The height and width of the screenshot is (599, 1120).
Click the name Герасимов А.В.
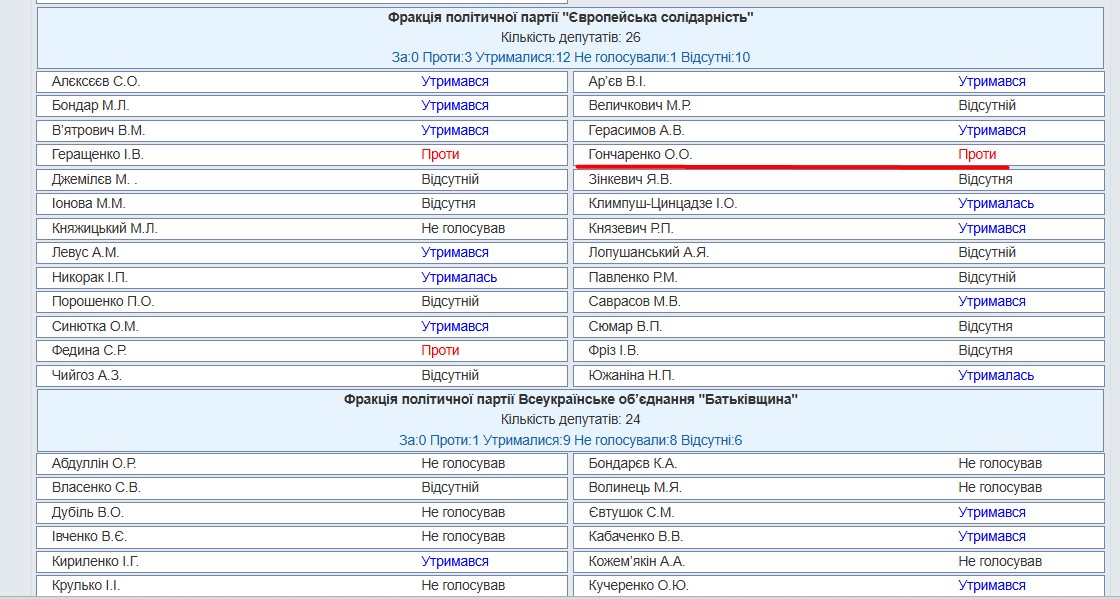point(636,131)
